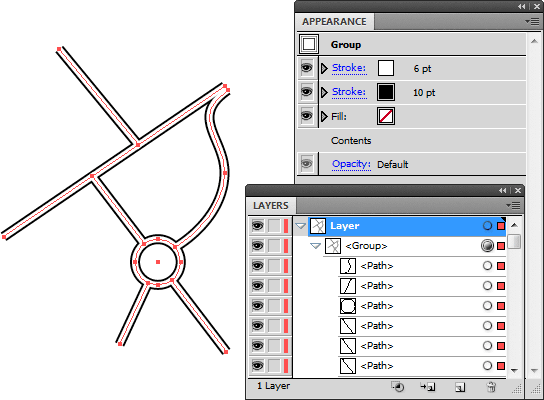Click the target circle of the Layer row
544x400 pixels.
point(487,226)
